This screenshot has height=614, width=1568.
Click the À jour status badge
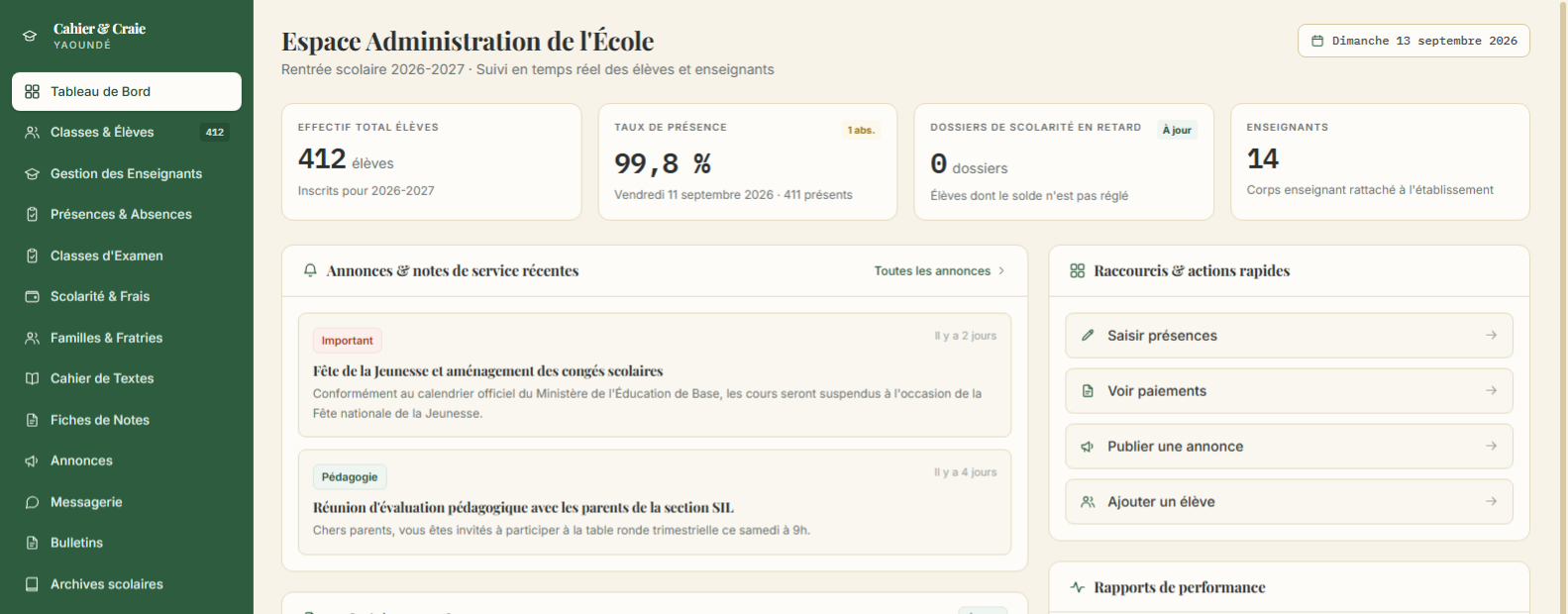tap(1177, 130)
